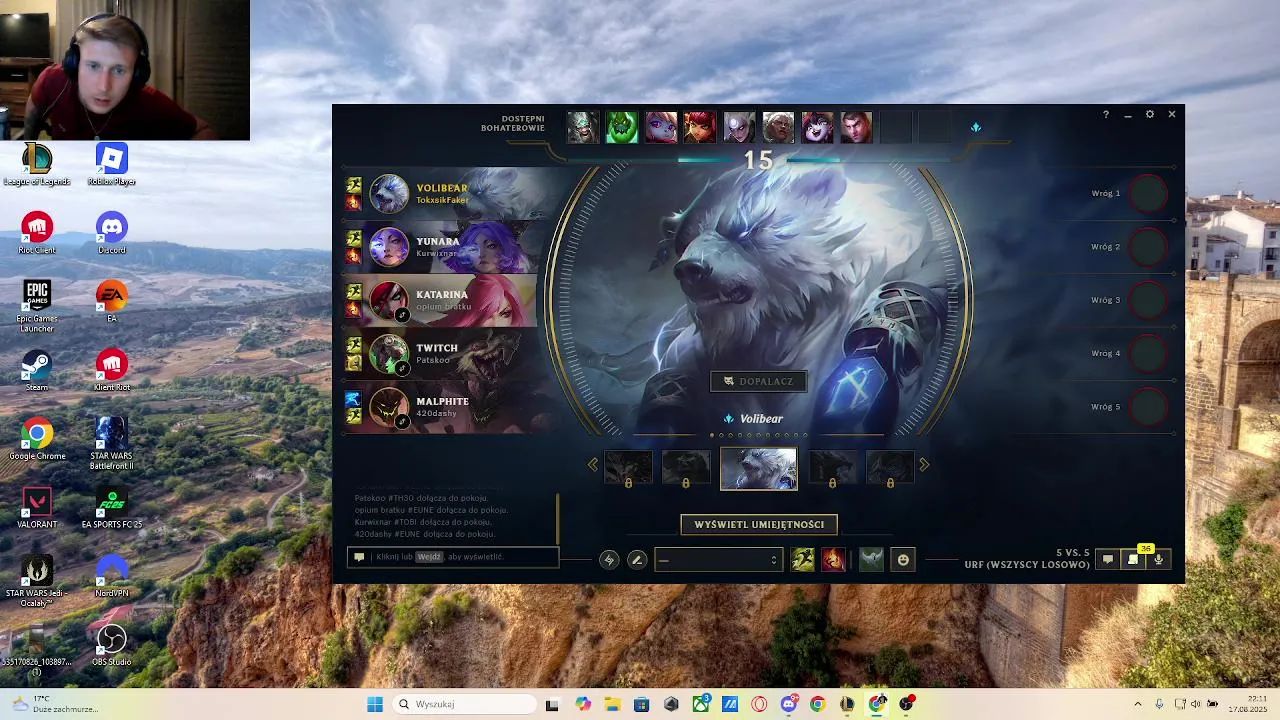Open Windows Start menu
The height and width of the screenshot is (720, 1280).
[375, 704]
